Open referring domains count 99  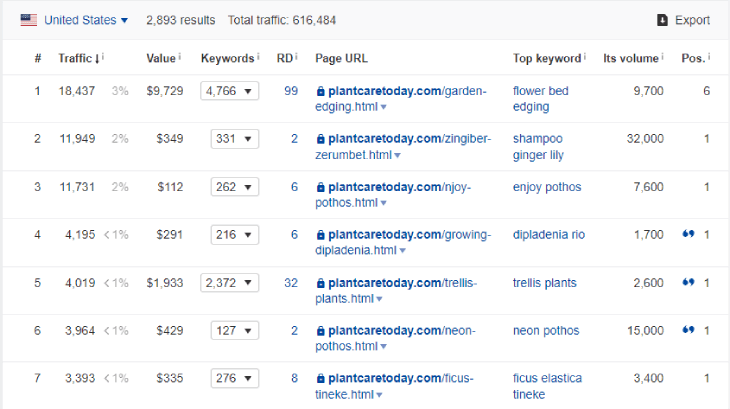[x=291, y=91]
